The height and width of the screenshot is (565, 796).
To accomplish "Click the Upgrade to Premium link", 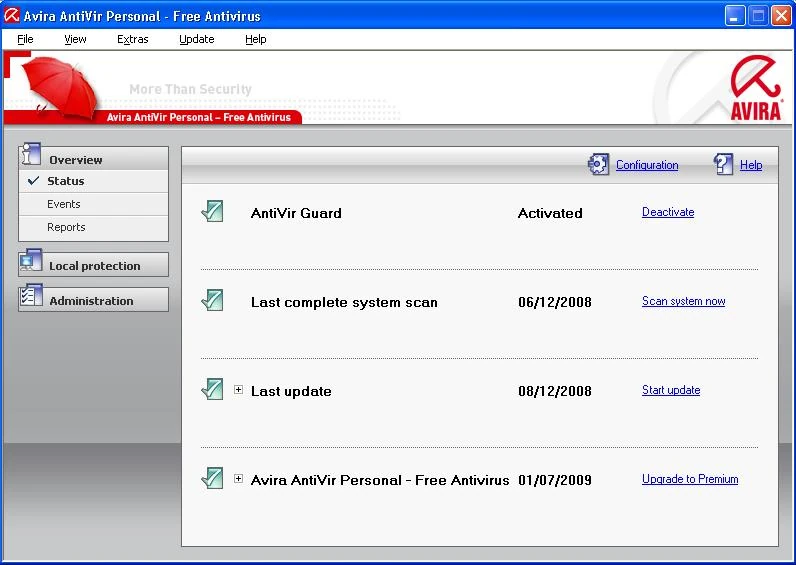I will (689, 479).
